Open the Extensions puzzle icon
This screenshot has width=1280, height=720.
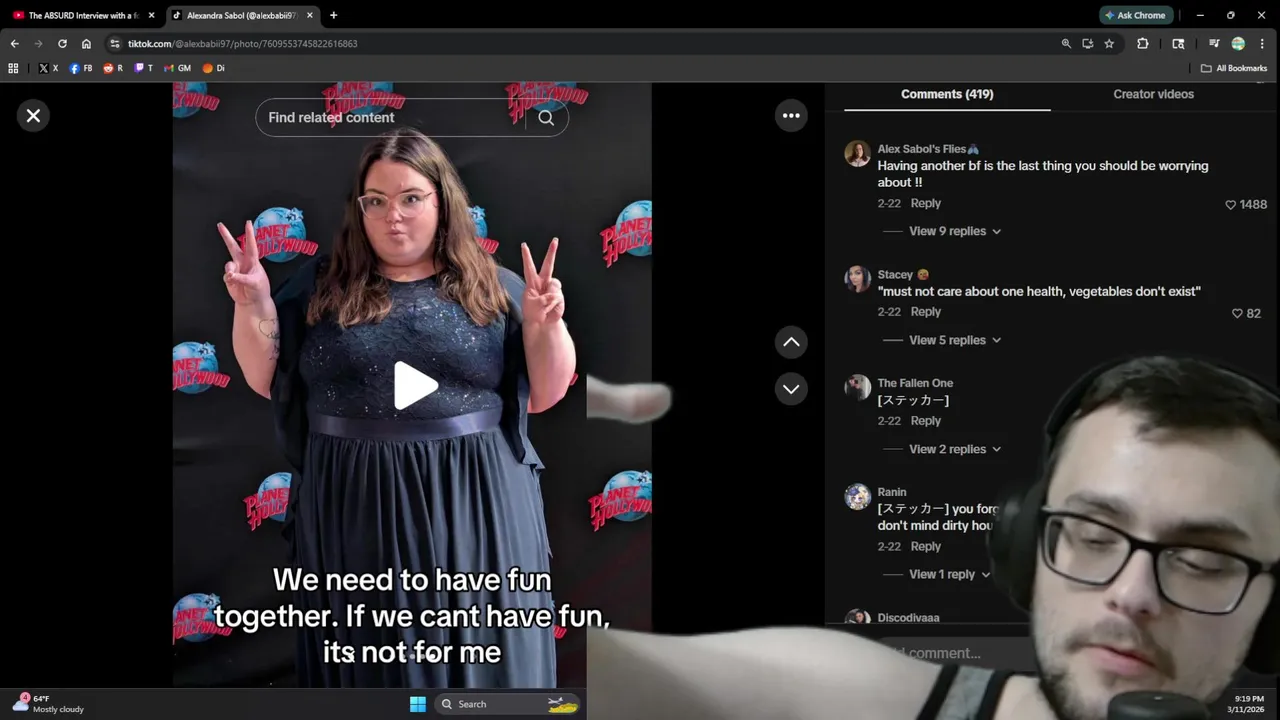1142,44
